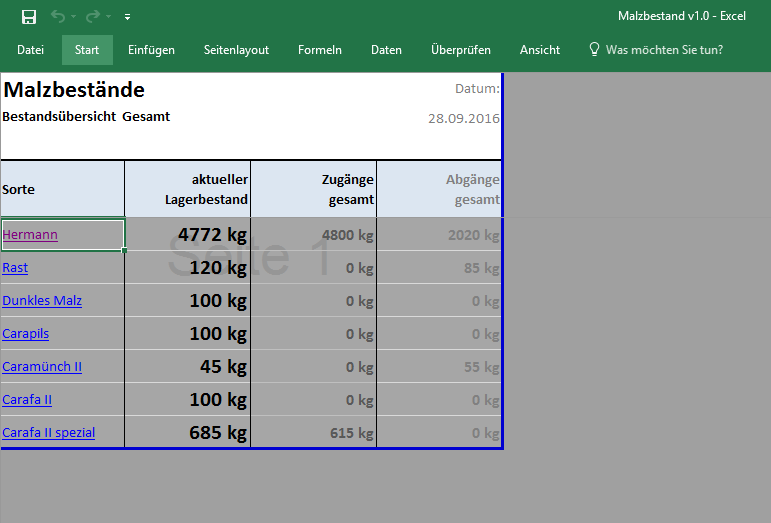This screenshot has height=523, width=771.
Task: Open the Ansicht ribbon tab
Action: click(x=540, y=50)
